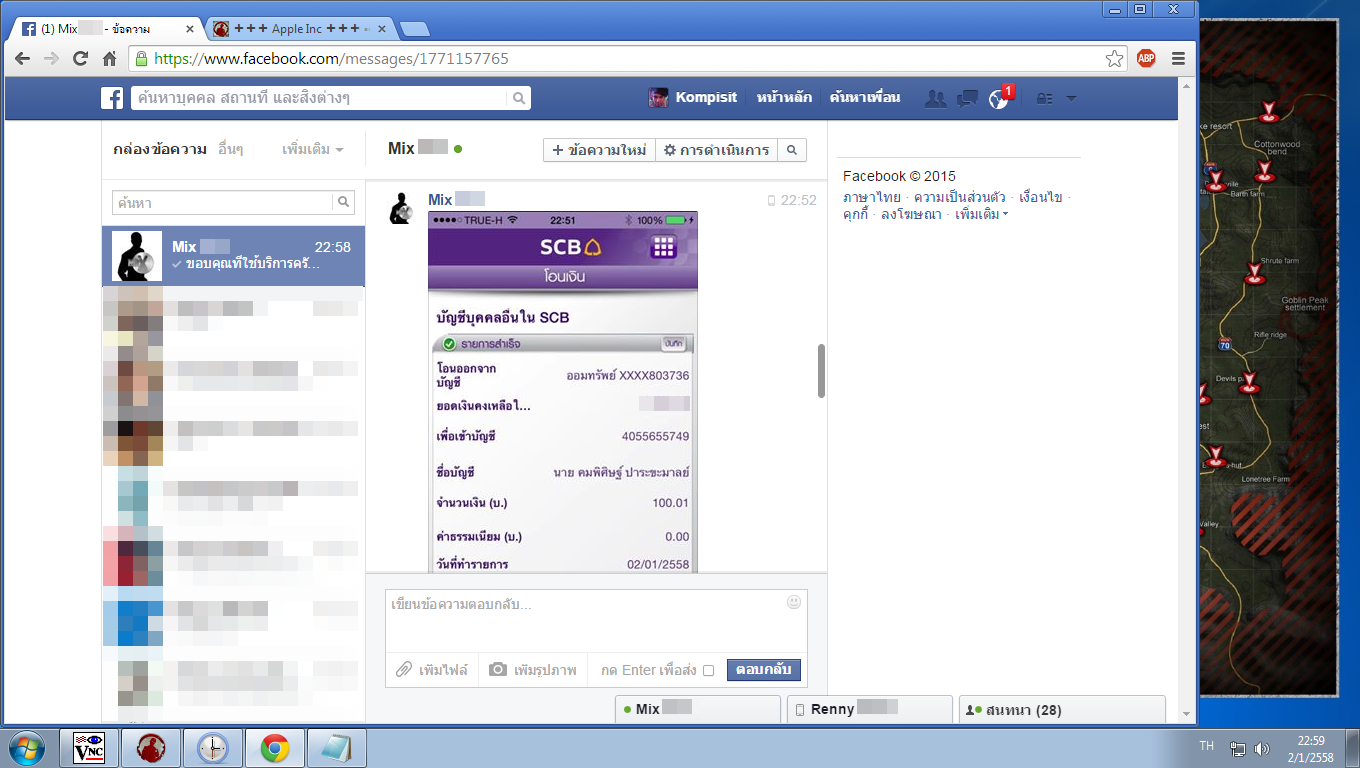The height and width of the screenshot is (768, 1360).
Task: Open the red round taskbar icon
Action: click(152, 748)
